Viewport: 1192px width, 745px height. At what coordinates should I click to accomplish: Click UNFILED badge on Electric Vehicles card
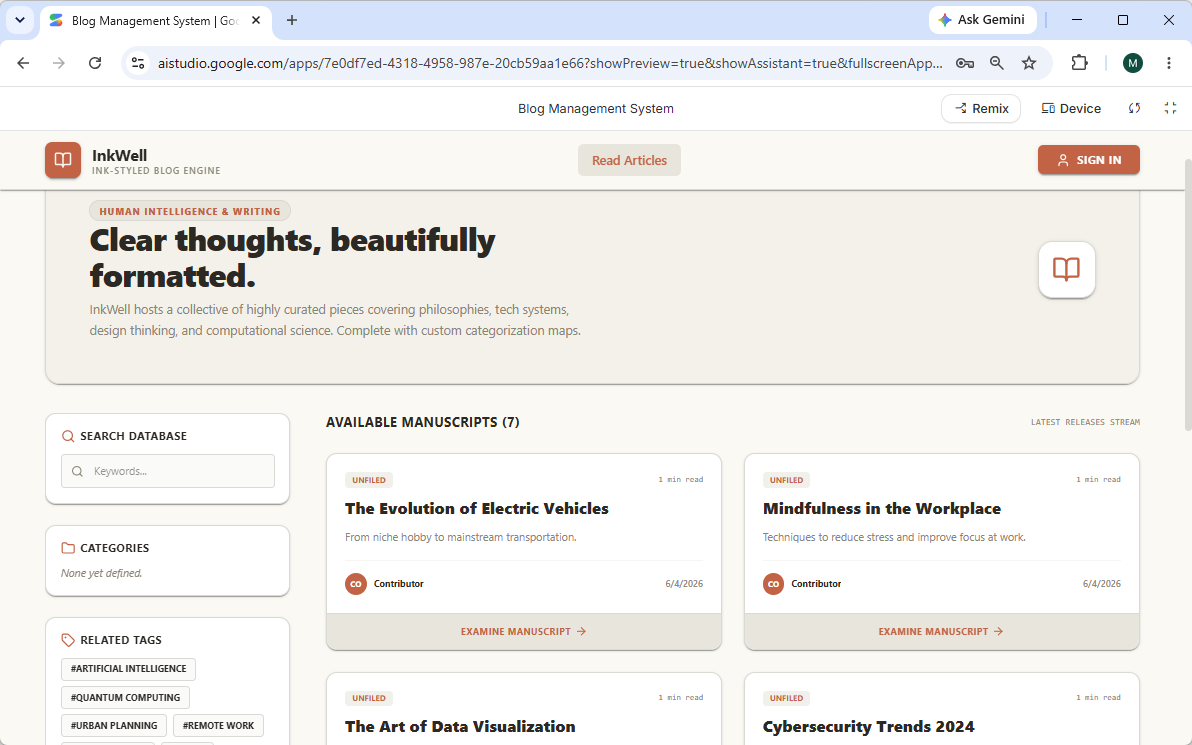point(369,480)
